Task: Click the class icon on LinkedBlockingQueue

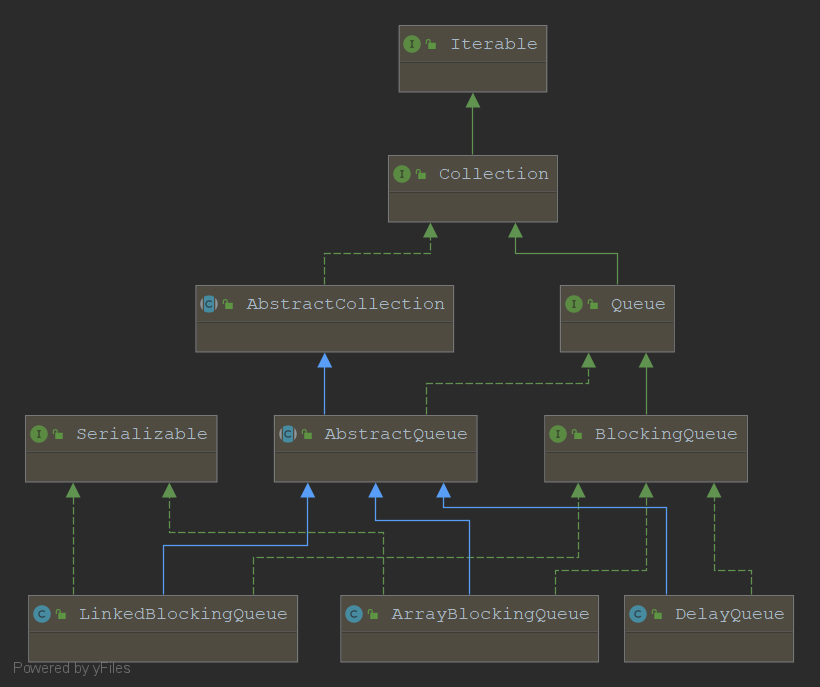Action: [x=42, y=614]
